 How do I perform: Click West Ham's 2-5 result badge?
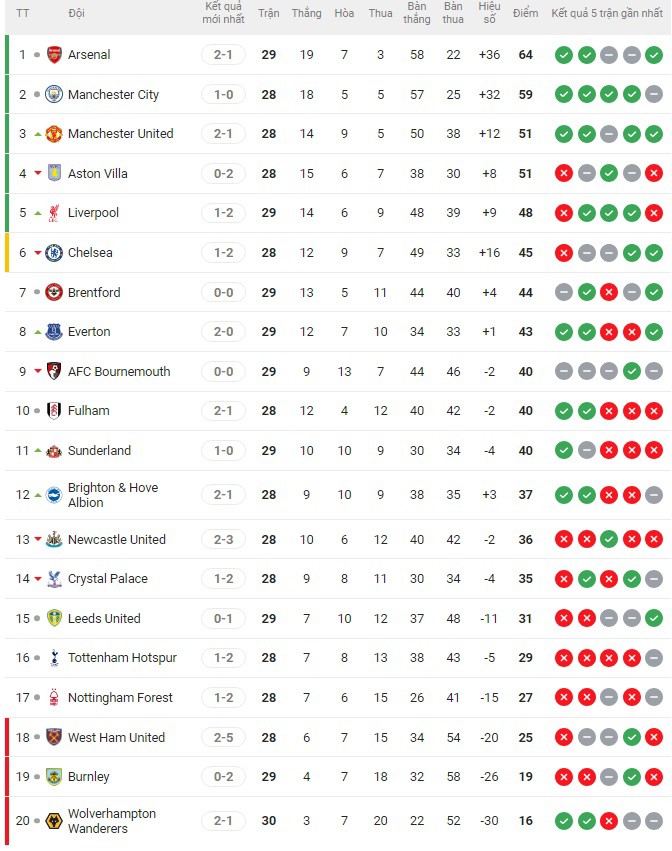[x=223, y=737]
